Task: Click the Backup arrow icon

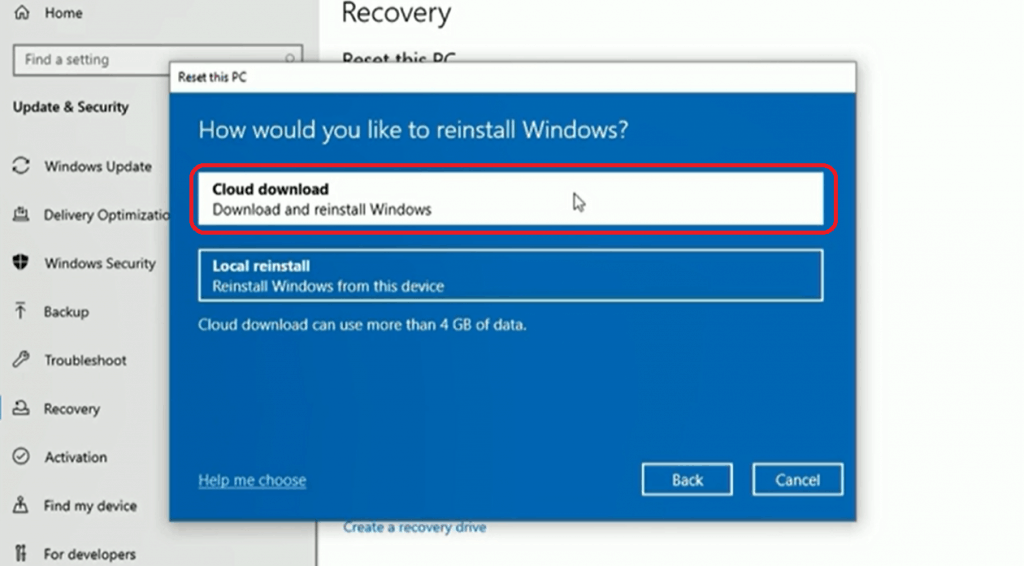Action: tap(21, 311)
